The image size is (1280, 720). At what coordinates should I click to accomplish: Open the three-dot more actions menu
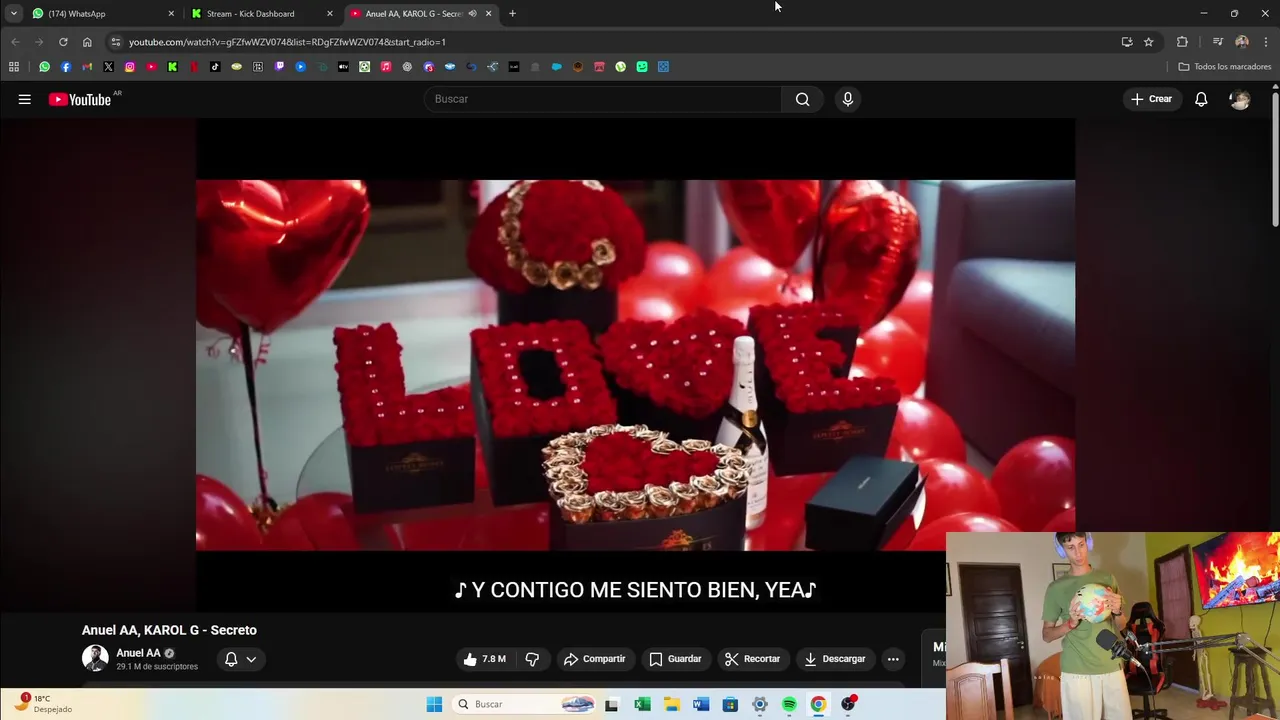pos(893,659)
